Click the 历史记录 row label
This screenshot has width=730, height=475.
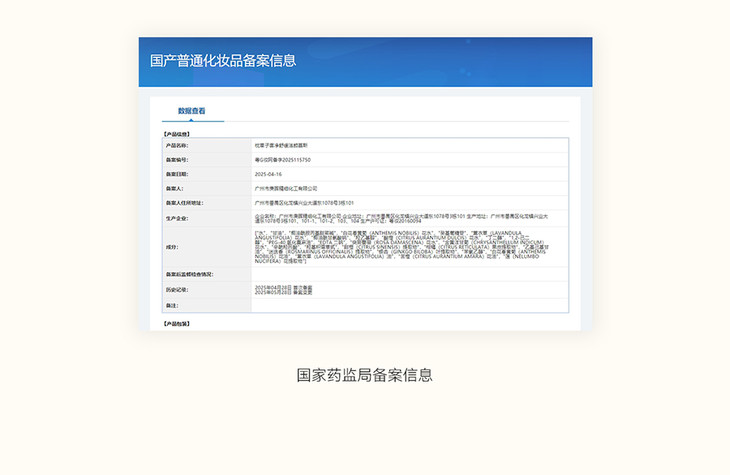(x=176, y=290)
